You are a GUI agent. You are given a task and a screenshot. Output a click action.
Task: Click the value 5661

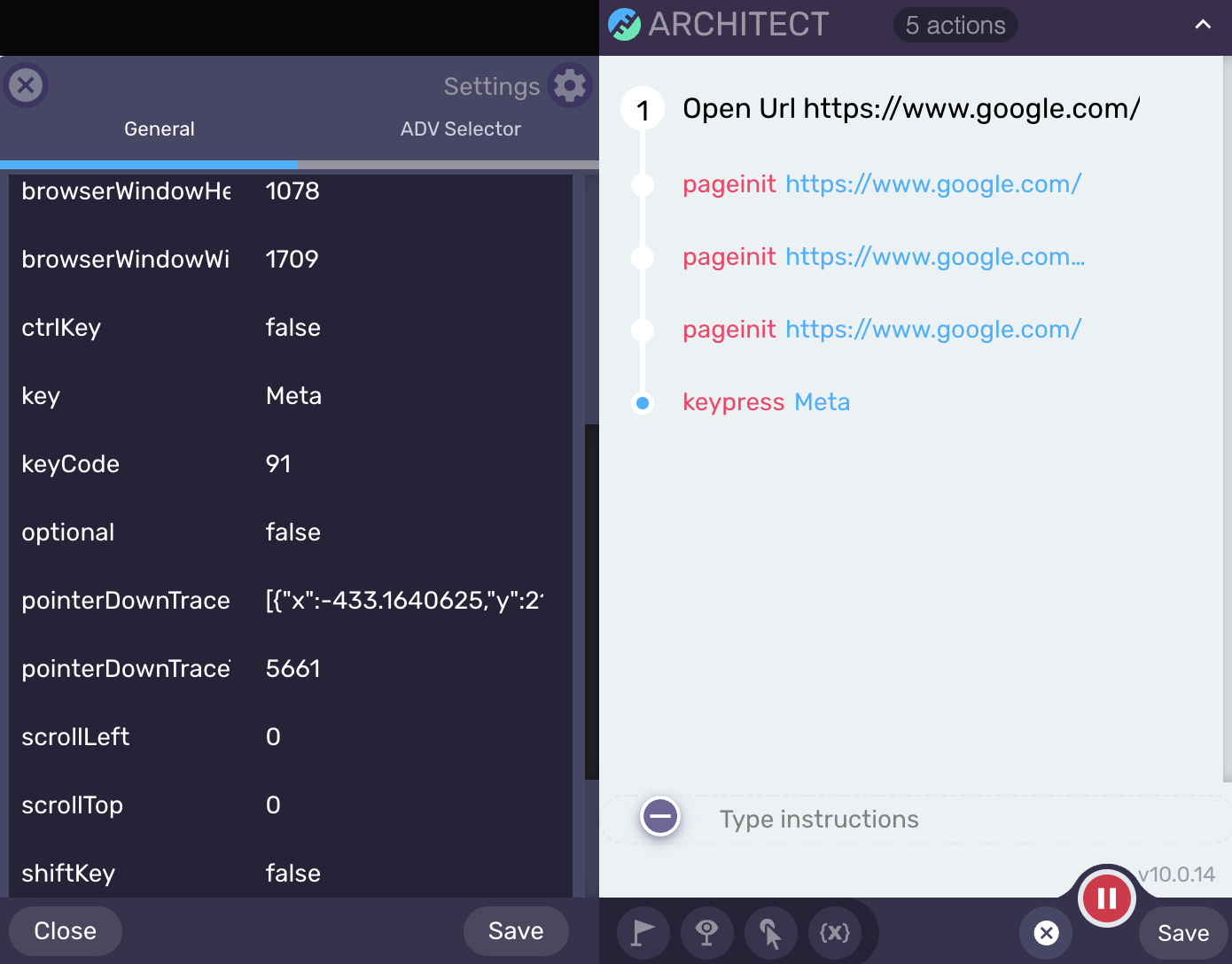(292, 669)
